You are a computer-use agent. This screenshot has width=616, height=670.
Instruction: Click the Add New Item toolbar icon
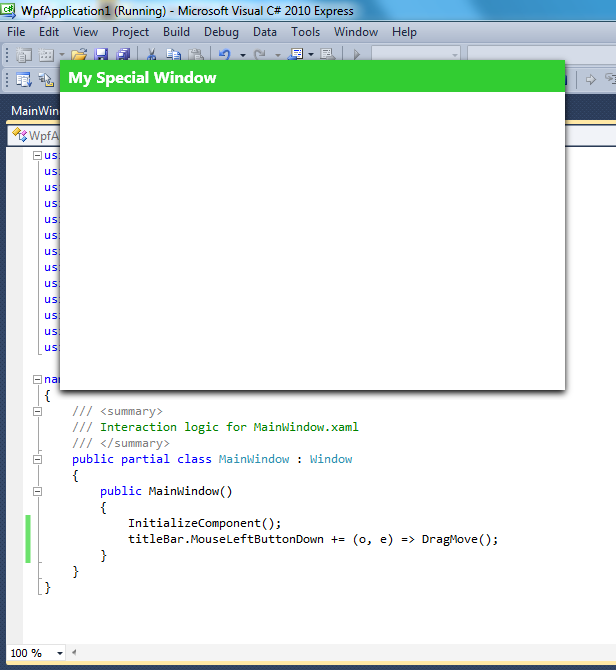click(x=46, y=54)
